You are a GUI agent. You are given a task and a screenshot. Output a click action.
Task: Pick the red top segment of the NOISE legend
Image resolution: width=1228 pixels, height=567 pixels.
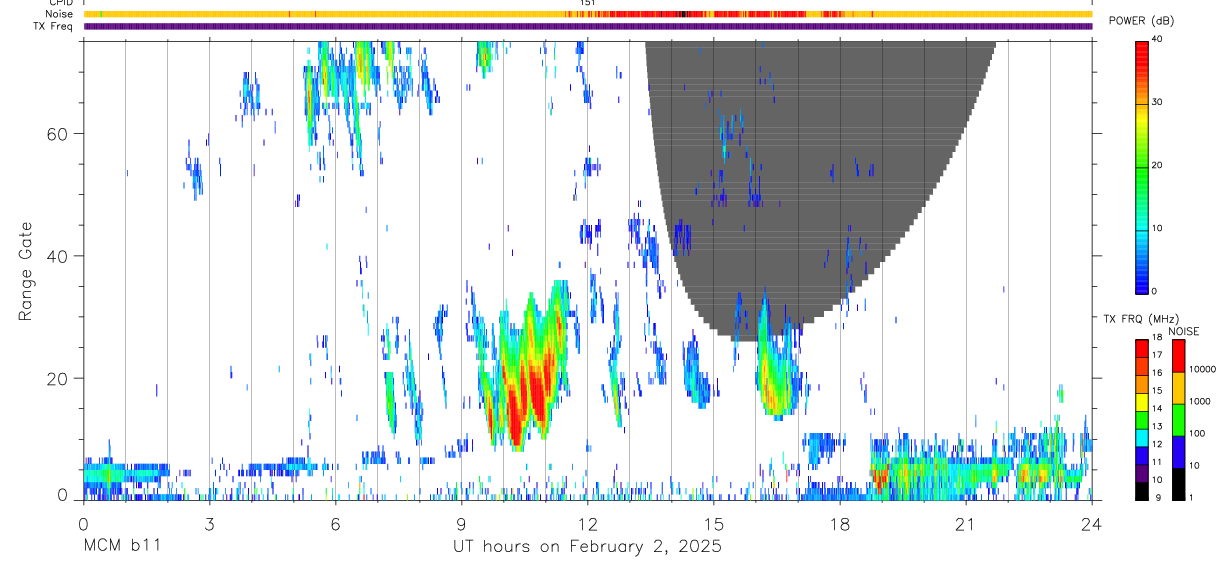coord(1179,356)
